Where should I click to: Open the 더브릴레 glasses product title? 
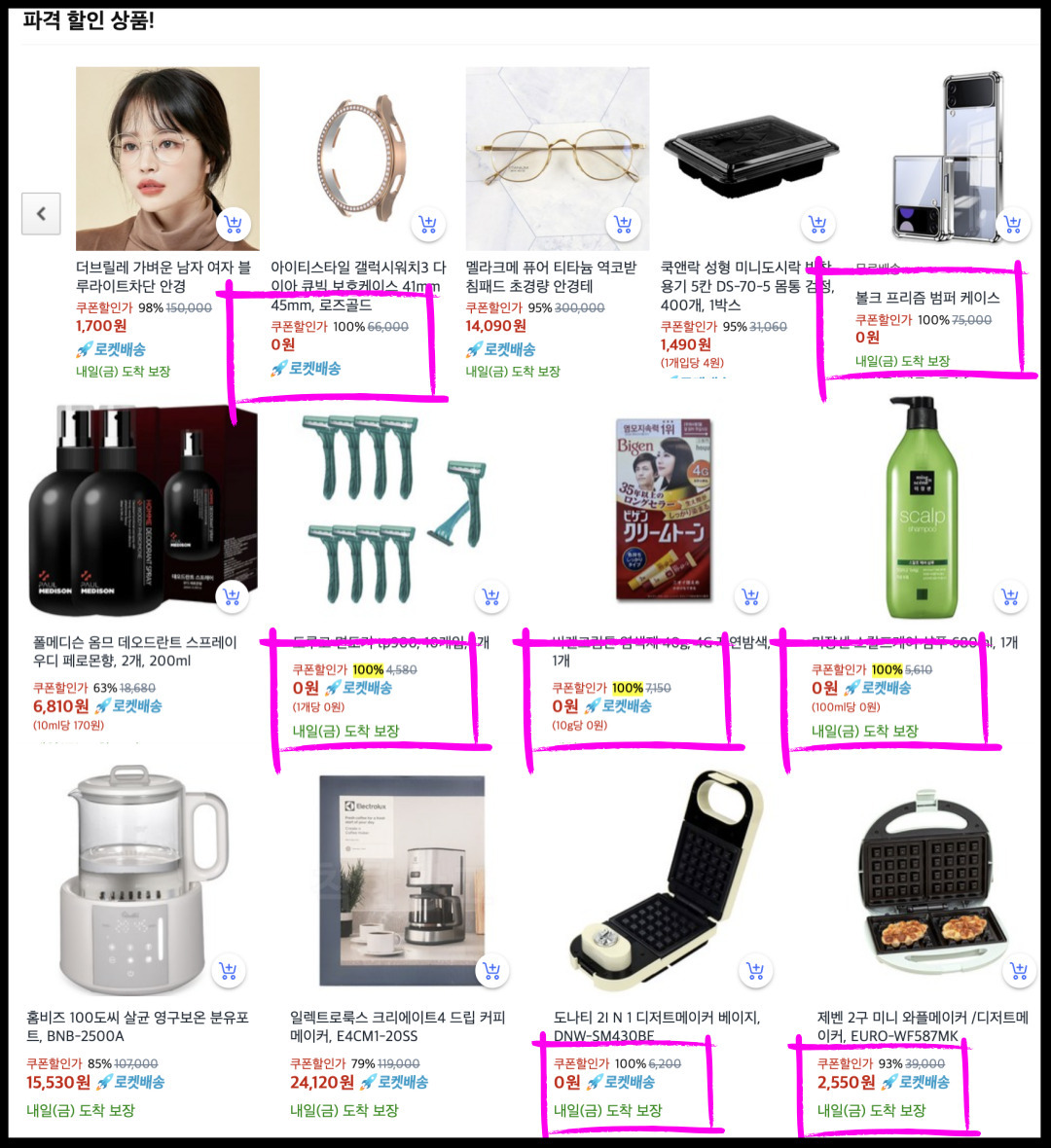[163, 276]
